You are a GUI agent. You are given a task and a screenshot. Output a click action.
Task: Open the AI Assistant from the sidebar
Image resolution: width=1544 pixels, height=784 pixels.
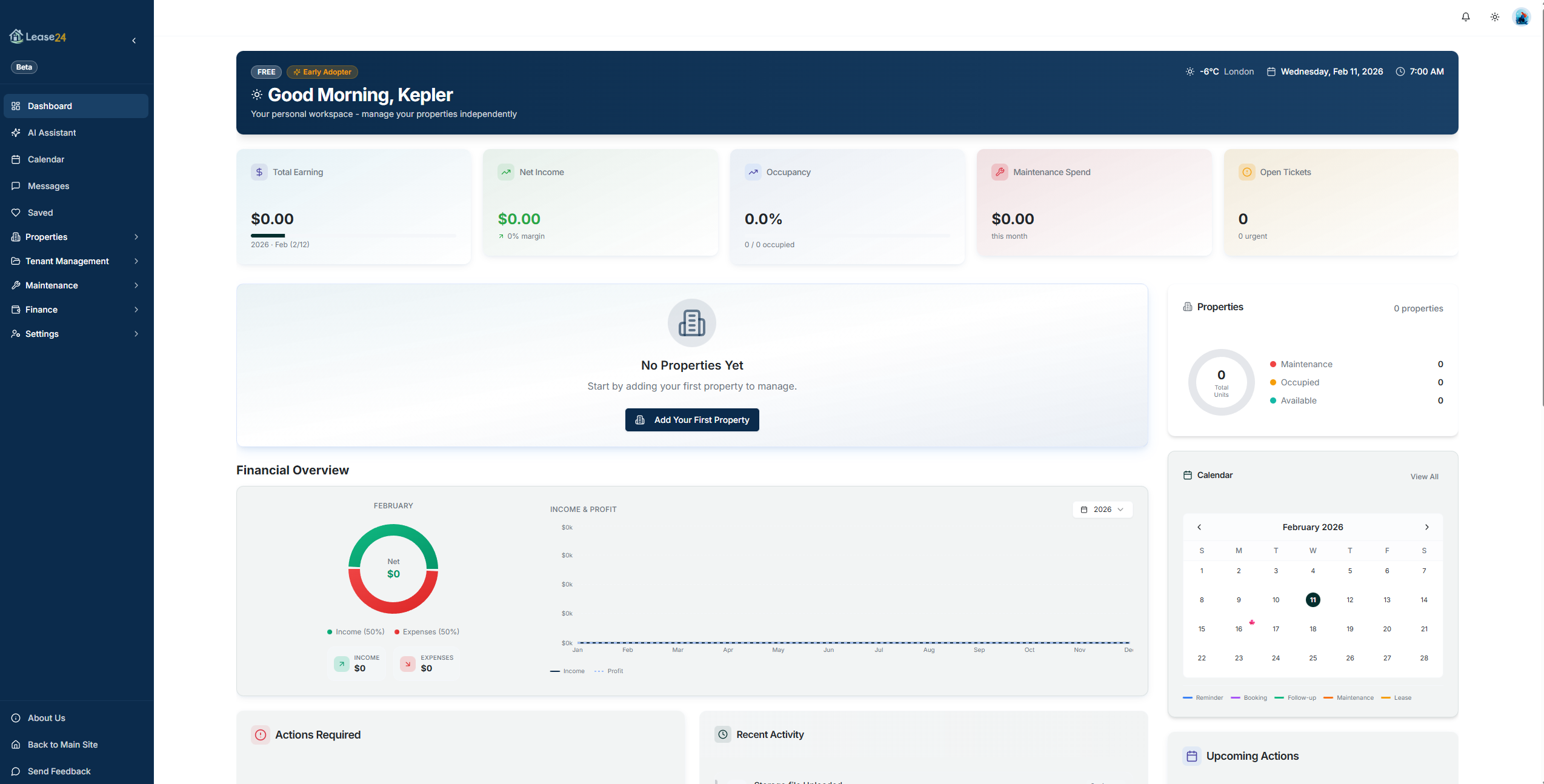(52, 132)
